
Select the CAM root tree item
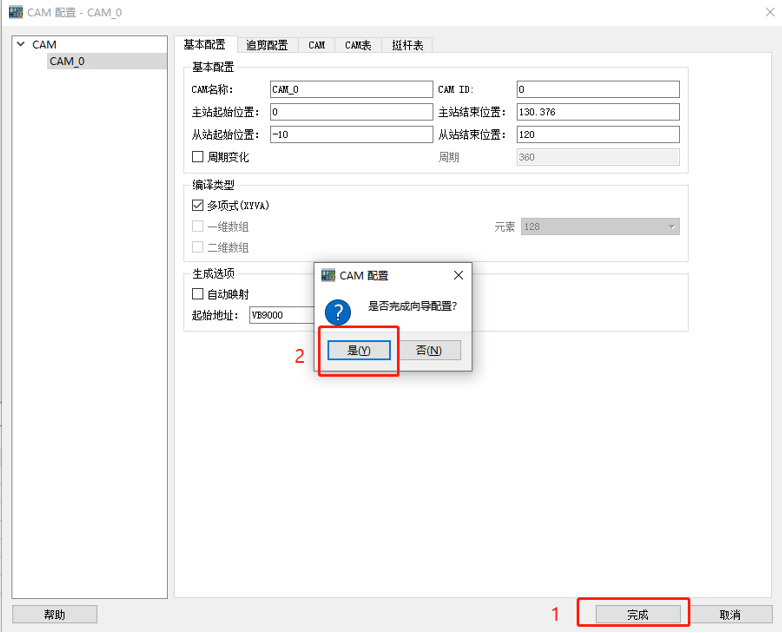[x=44, y=45]
